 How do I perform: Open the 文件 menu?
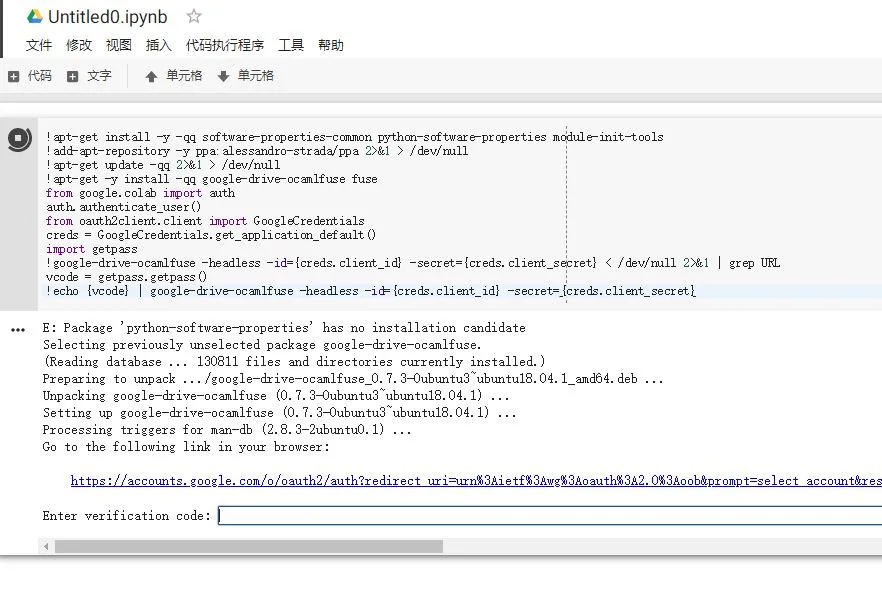point(39,45)
